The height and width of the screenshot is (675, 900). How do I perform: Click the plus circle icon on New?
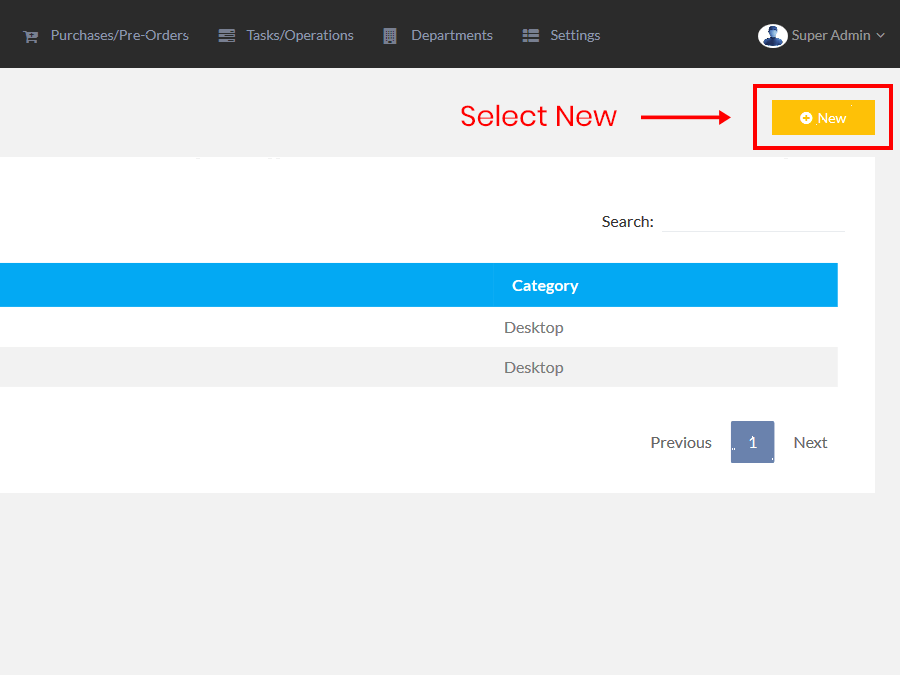pos(806,118)
